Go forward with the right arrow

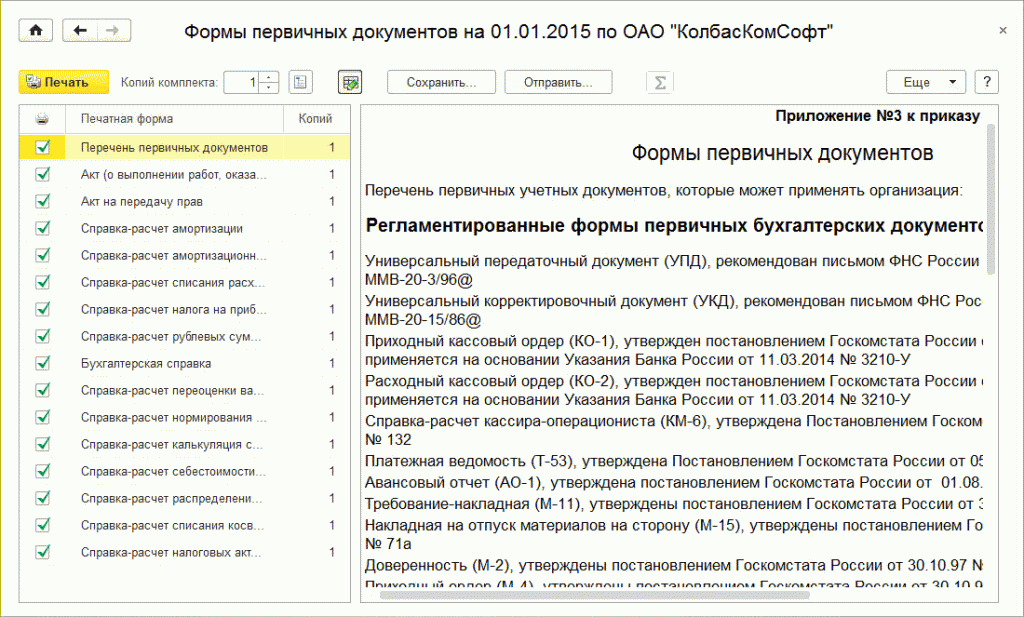(x=111, y=31)
